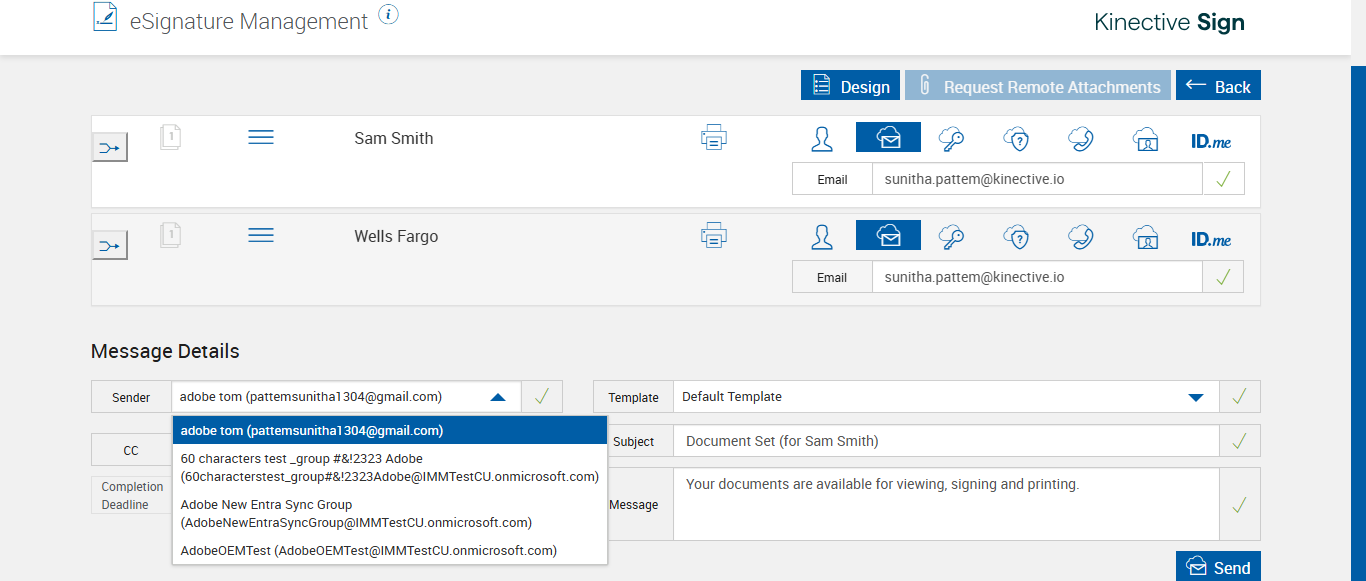Select the person icon in Sam Smith's row
Screen dimensions: 1366x581
822,139
